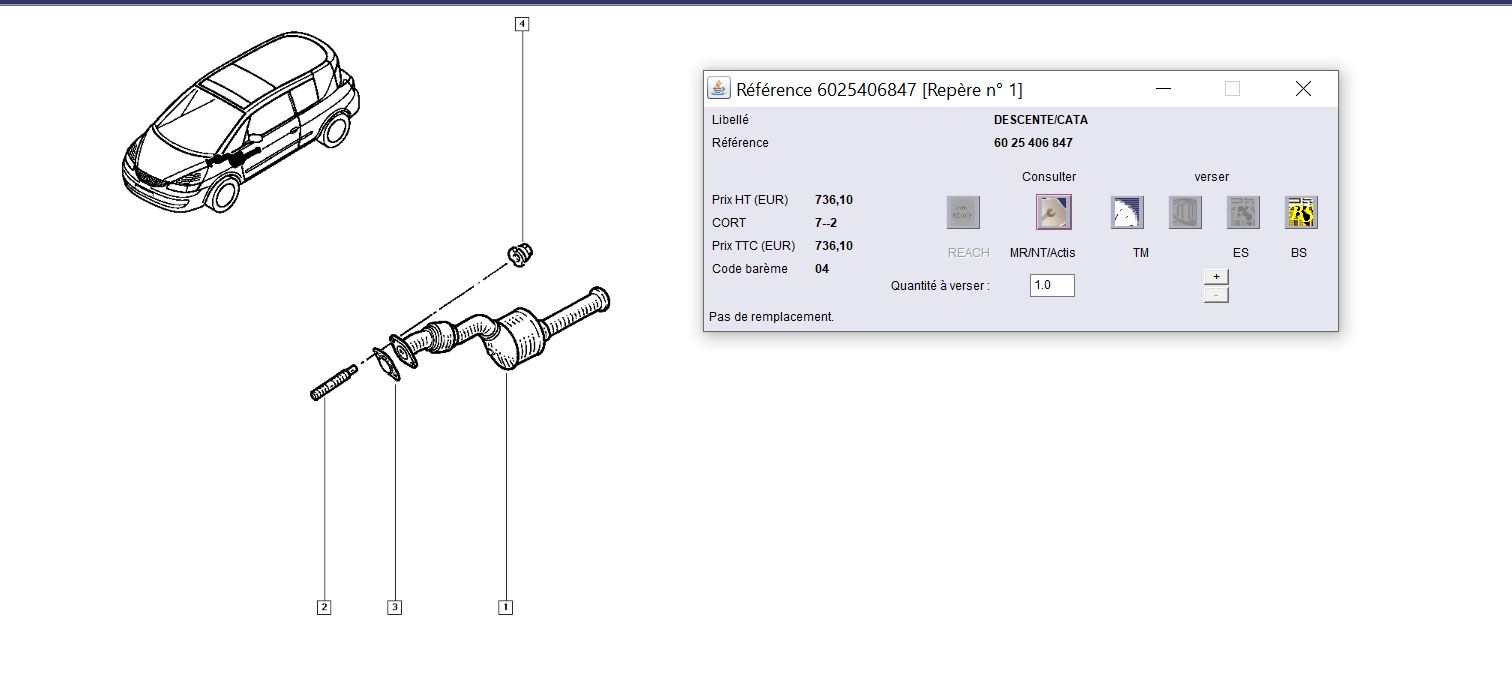The image size is (1512, 676).
Task: Increase quantity with the plus button
Action: tap(1215, 277)
